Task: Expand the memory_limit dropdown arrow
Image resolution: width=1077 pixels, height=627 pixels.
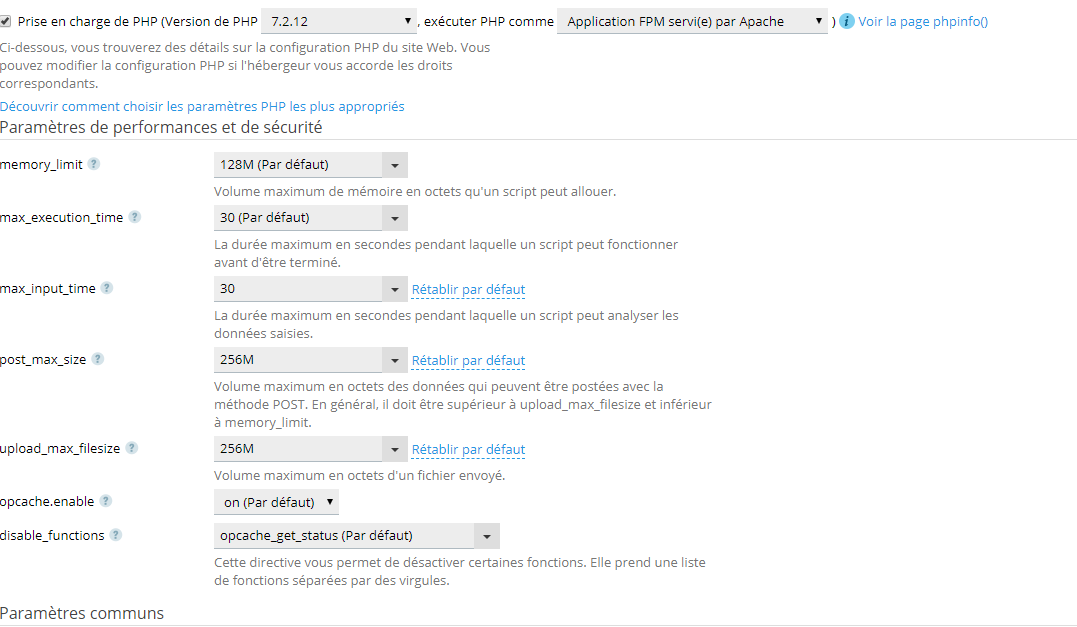Action: click(395, 165)
